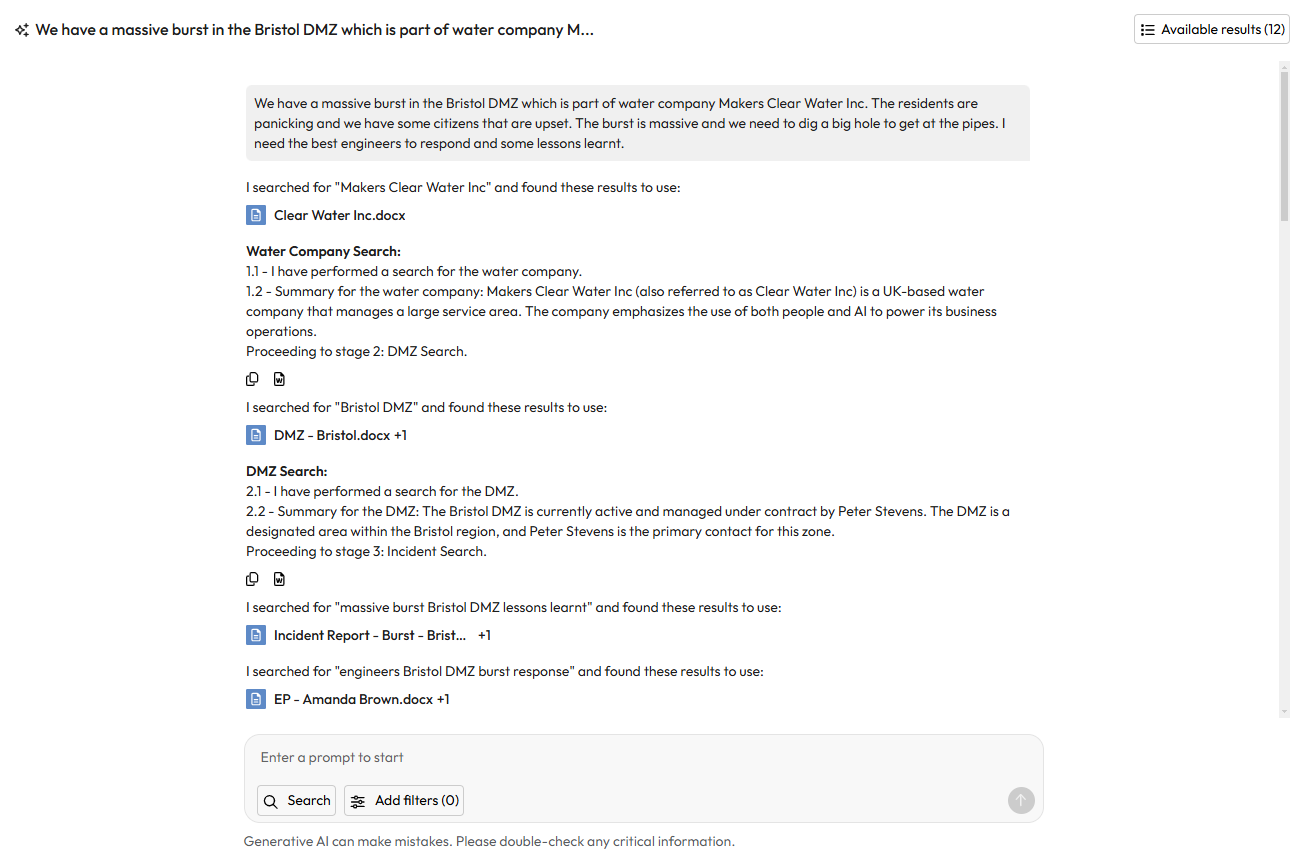Click the document icon beside Clear Water Inc.docx
The width and height of the screenshot is (1300, 856).
point(256,215)
